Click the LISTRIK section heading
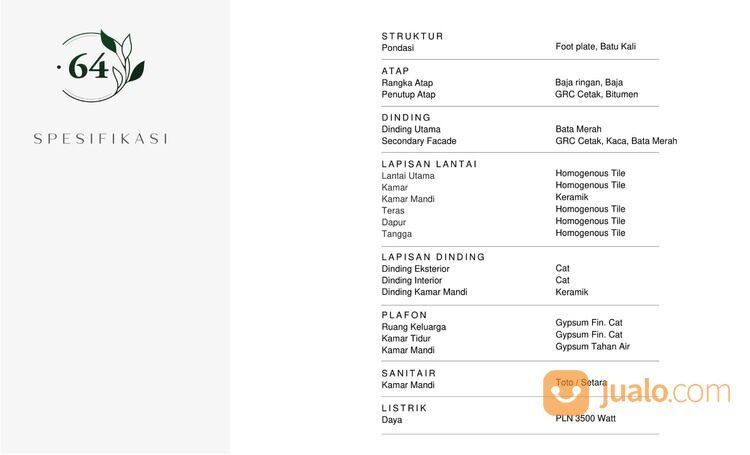The height and width of the screenshot is (455, 750). [x=404, y=408]
